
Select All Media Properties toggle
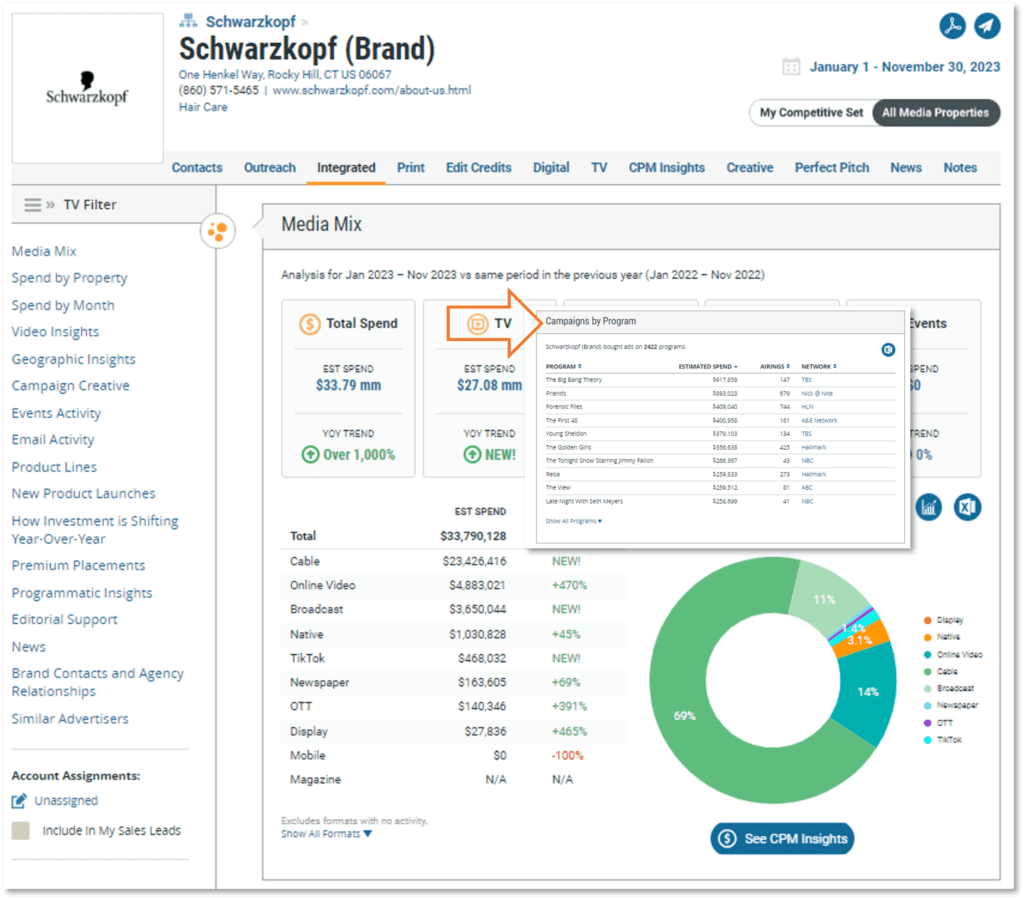pyautogui.click(x=936, y=113)
